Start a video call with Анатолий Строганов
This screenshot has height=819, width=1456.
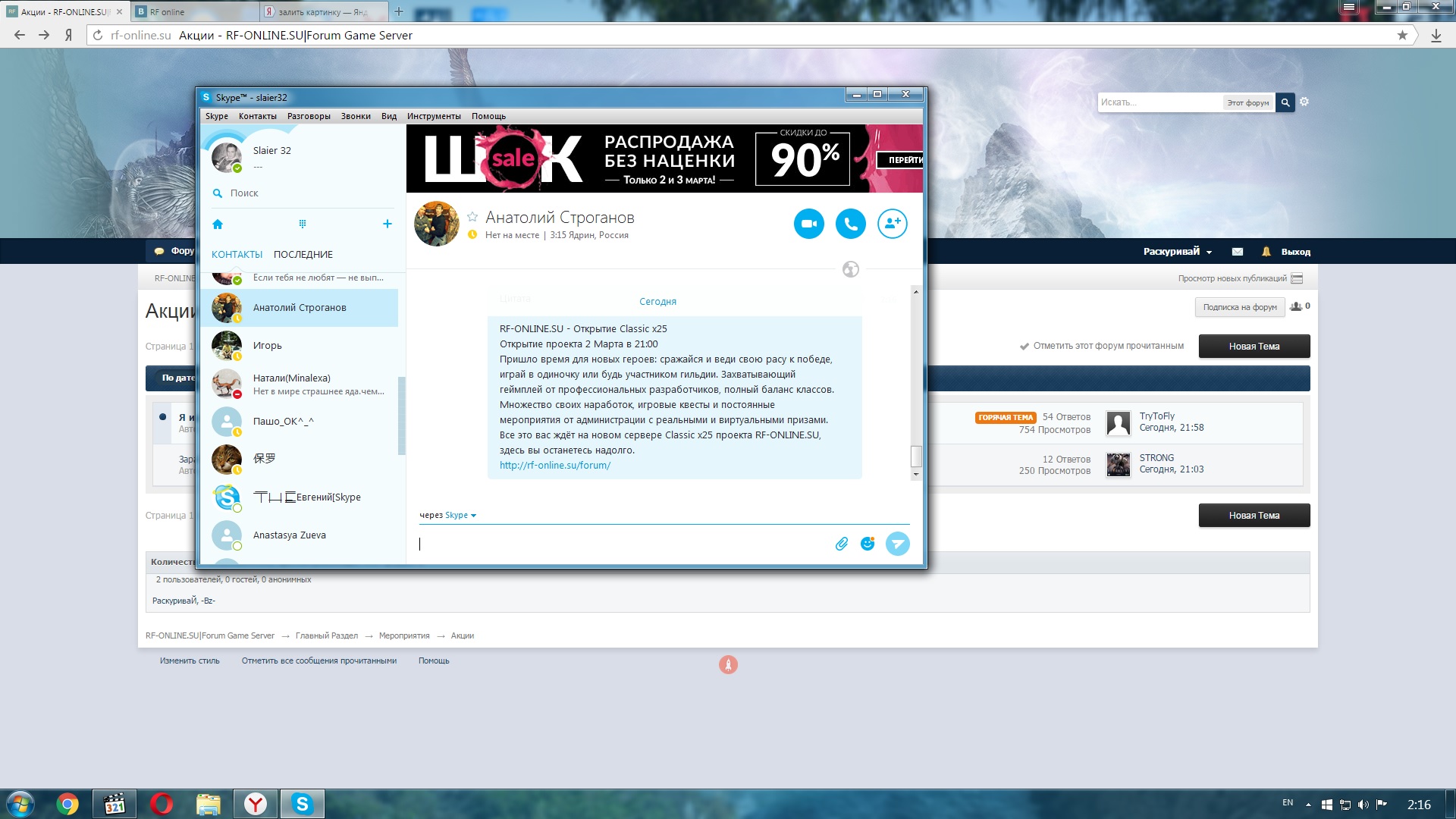click(x=809, y=224)
